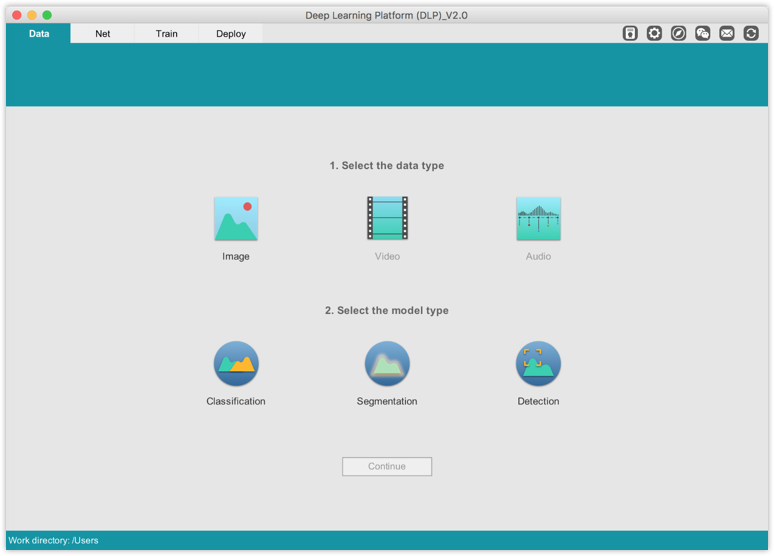Choose the Audio waveform icon
774x556 pixels.
(x=538, y=218)
